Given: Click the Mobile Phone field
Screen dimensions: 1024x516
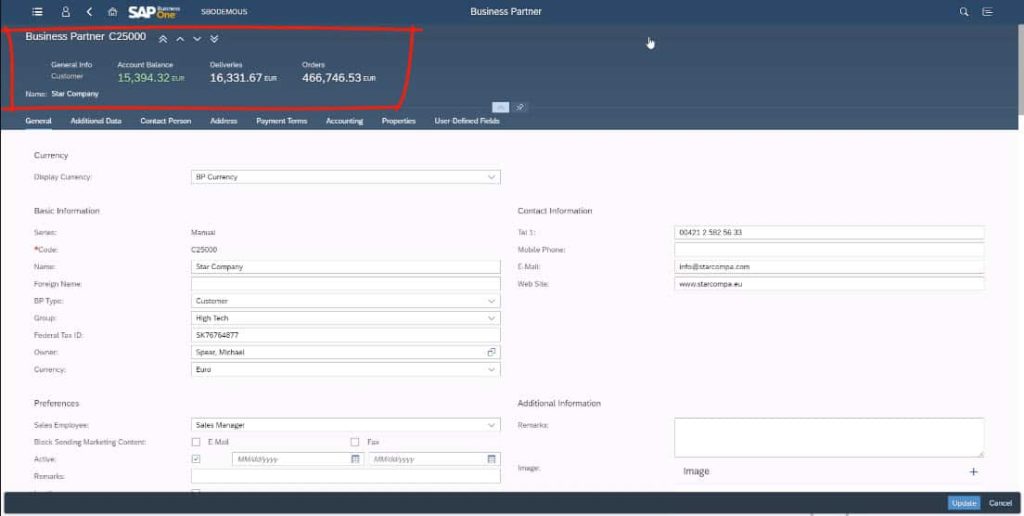Looking at the screenshot, I should (x=829, y=250).
